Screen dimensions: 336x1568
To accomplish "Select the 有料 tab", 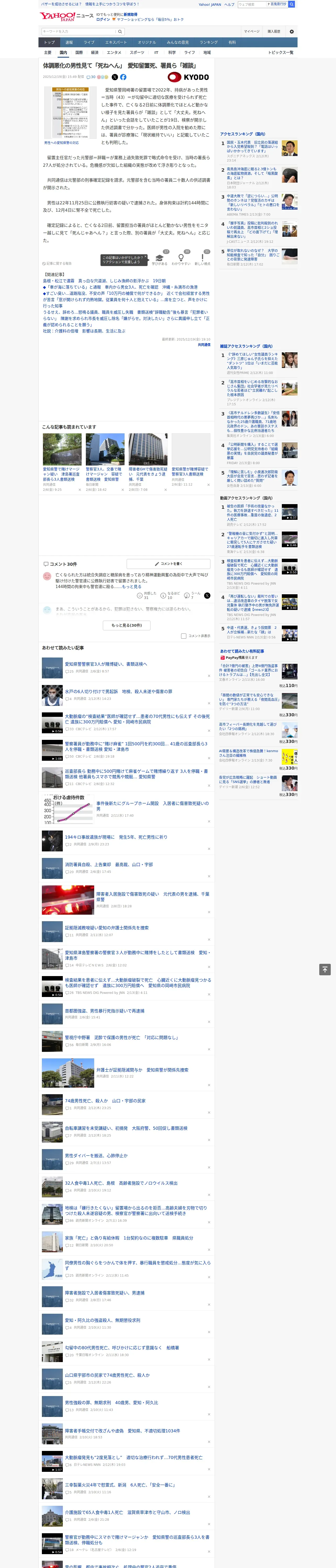I will pos(232,43).
